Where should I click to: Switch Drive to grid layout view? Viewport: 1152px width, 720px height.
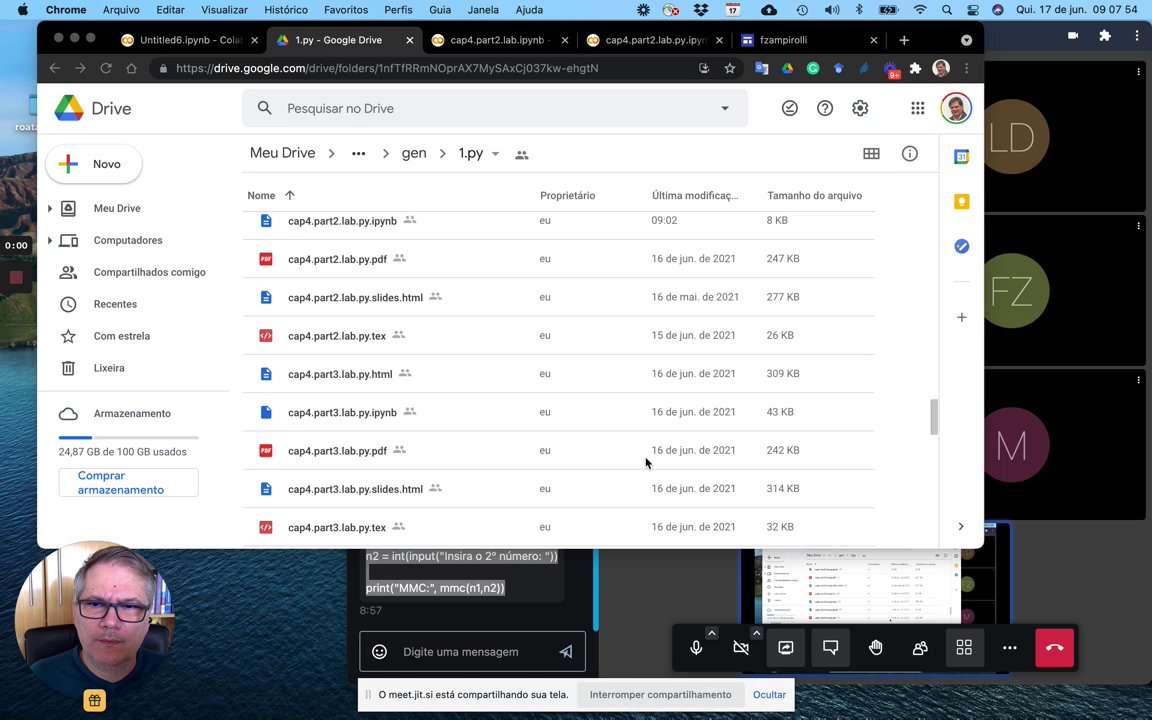pos(871,154)
